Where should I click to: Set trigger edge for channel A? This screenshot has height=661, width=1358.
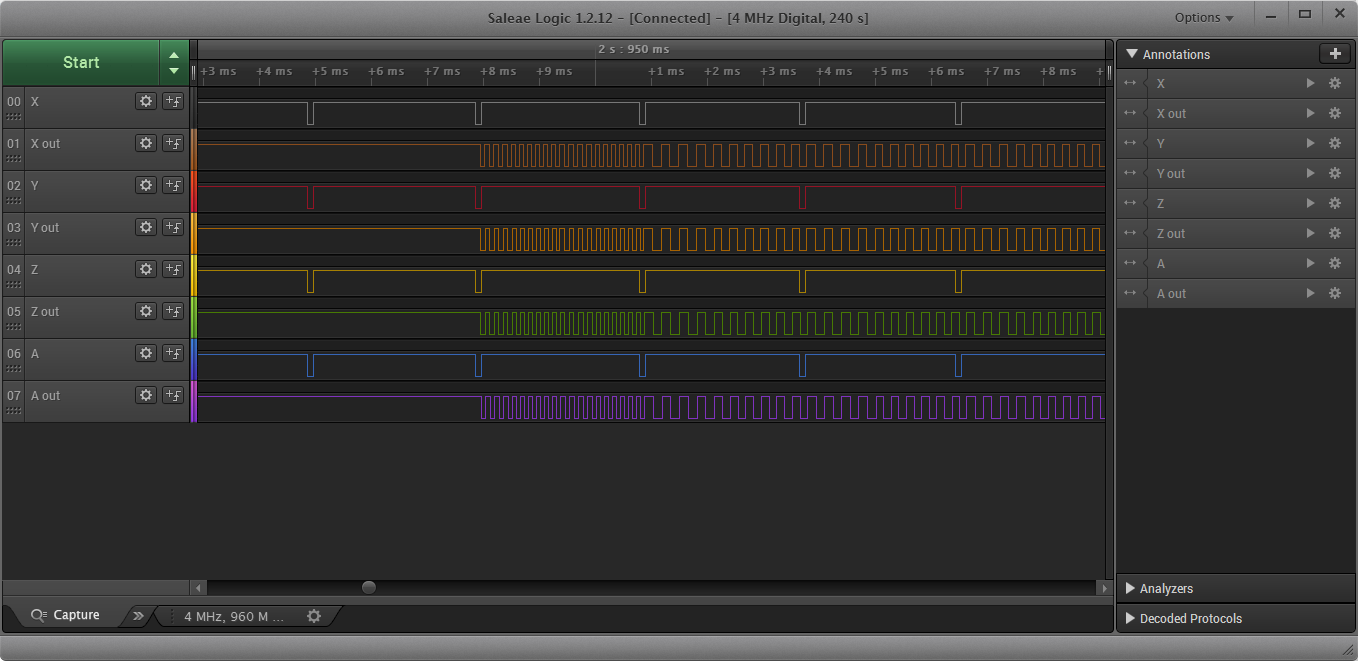click(x=173, y=353)
